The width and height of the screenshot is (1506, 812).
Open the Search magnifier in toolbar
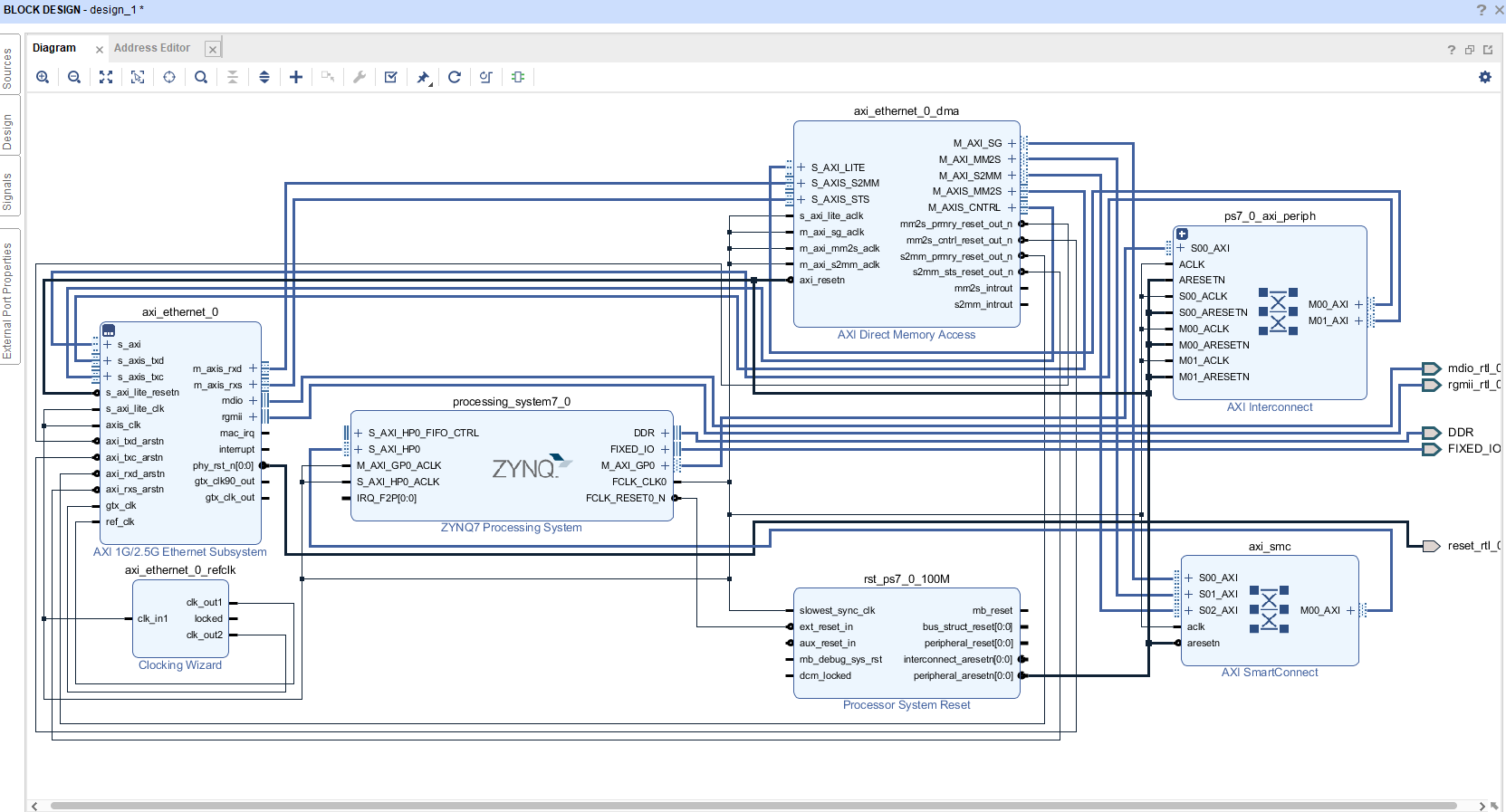[x=201, y=77]
